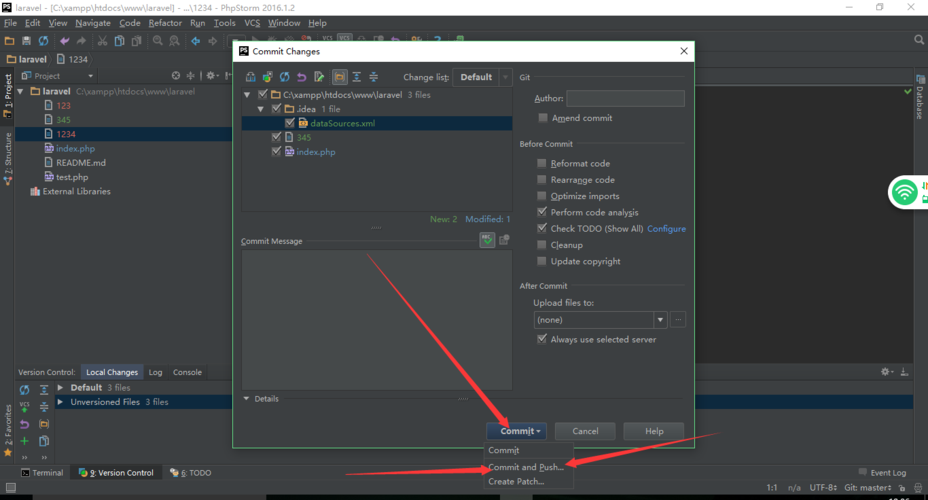Collapse the laravel root node in commit tree
The height and width of the screenshot is (500, 928).
click(x=247, y=95)
